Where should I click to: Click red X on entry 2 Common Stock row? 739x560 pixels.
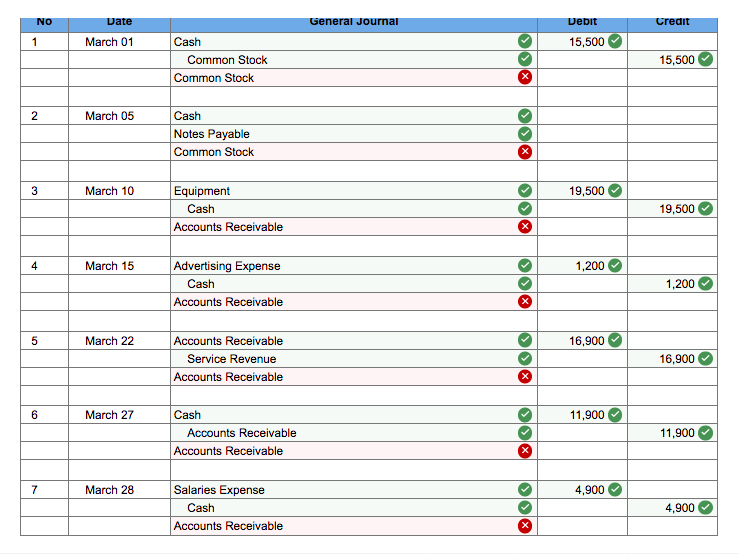pos(525,152)
